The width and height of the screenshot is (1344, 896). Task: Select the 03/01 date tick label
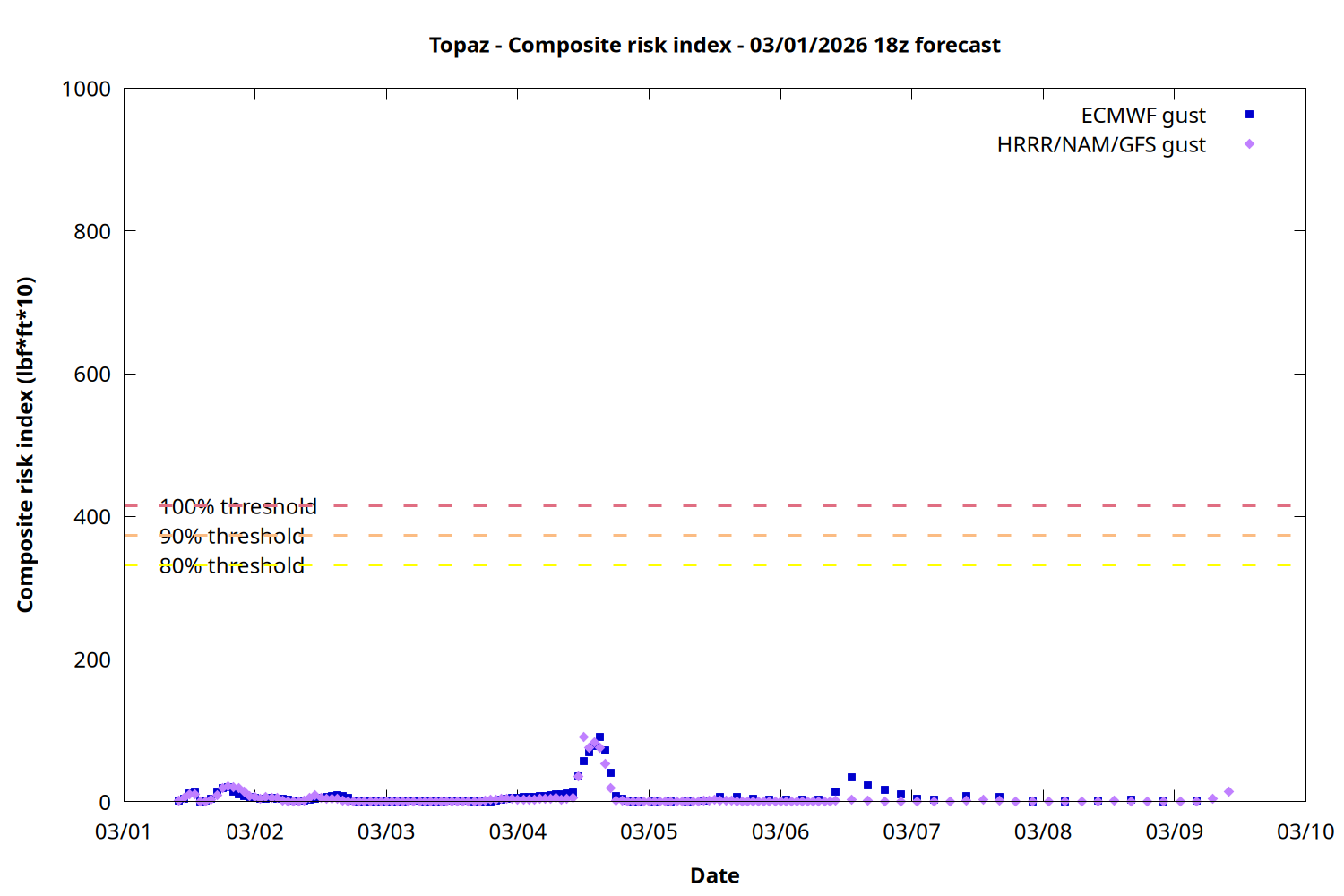[124, 832]
